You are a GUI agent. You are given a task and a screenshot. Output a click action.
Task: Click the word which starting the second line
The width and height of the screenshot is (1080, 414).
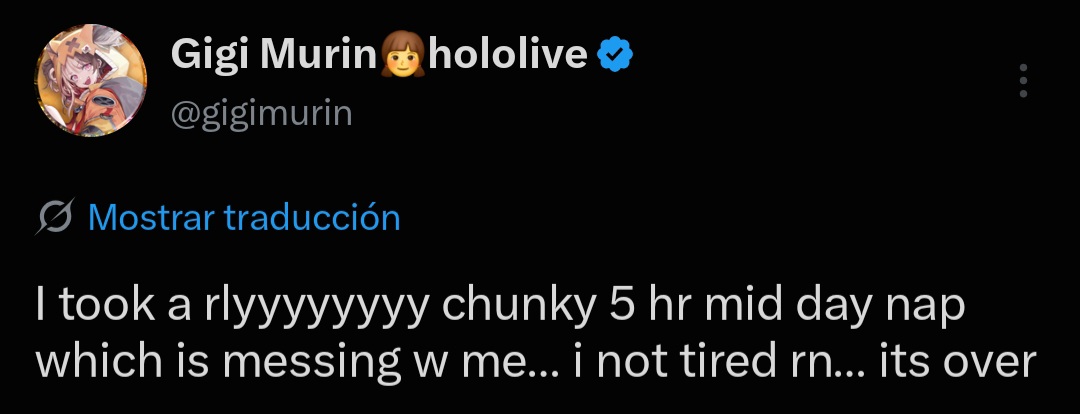click(x=98, y=360)
